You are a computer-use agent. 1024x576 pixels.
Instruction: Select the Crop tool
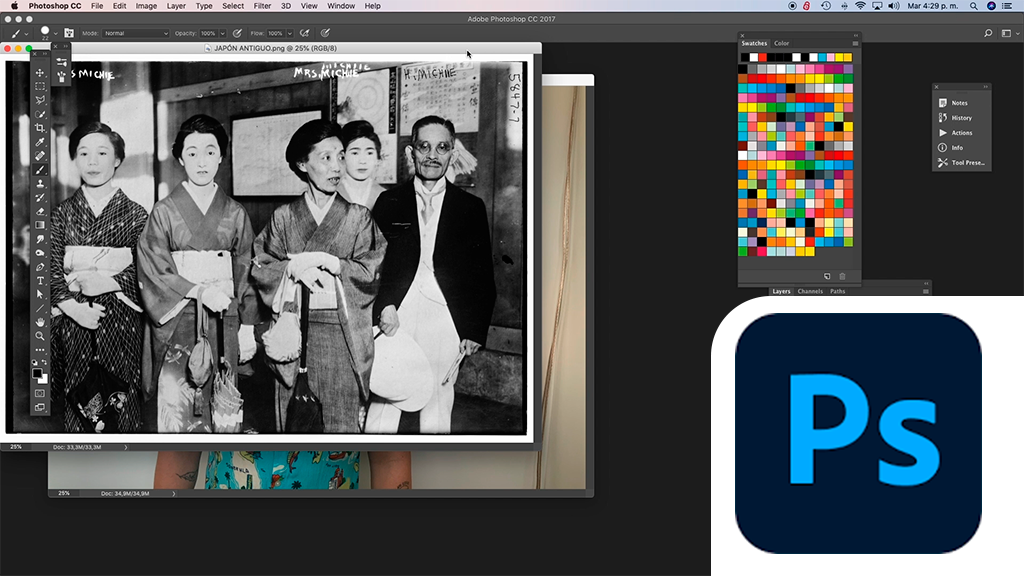coord(40,128)
